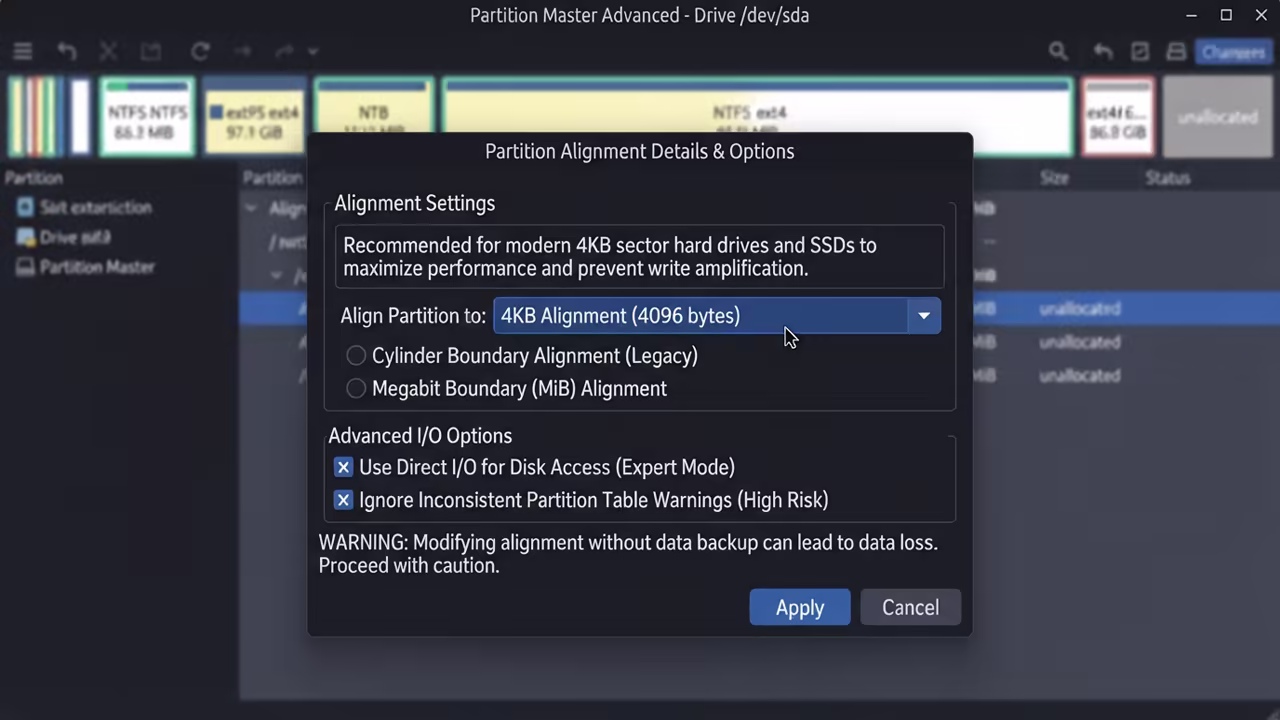Click the dropdown arrow on Align Partition combo box
The width and height of the screenshot is (1280, 720).
924,316
